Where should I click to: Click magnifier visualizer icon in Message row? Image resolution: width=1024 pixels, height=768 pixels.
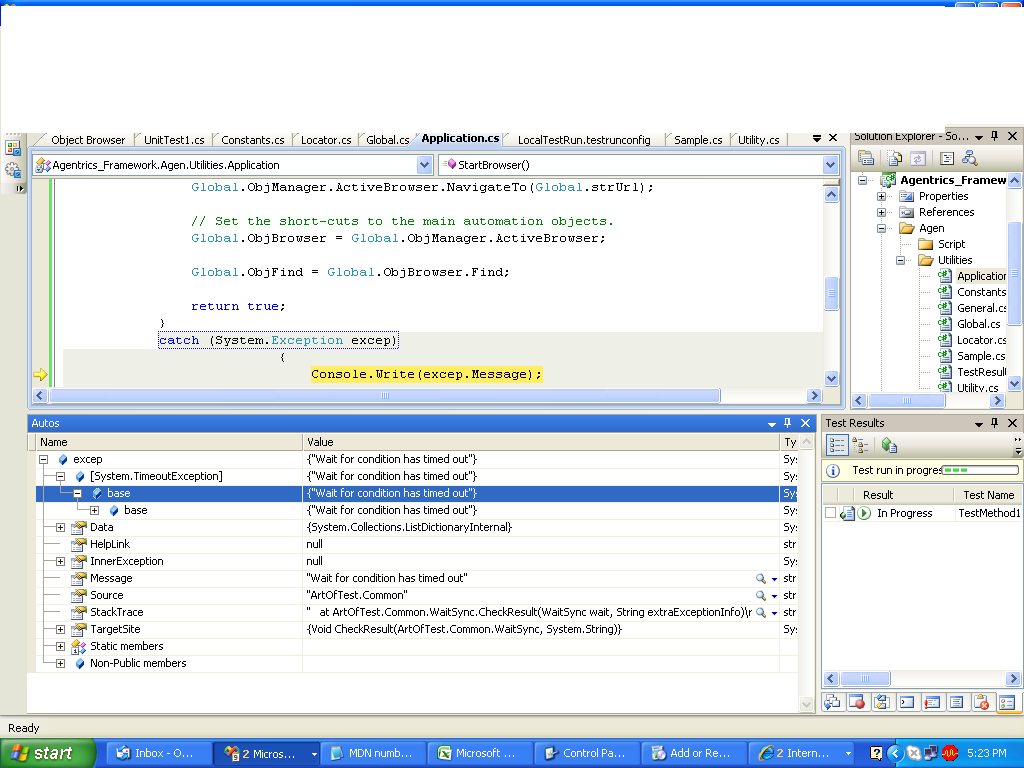761,579
